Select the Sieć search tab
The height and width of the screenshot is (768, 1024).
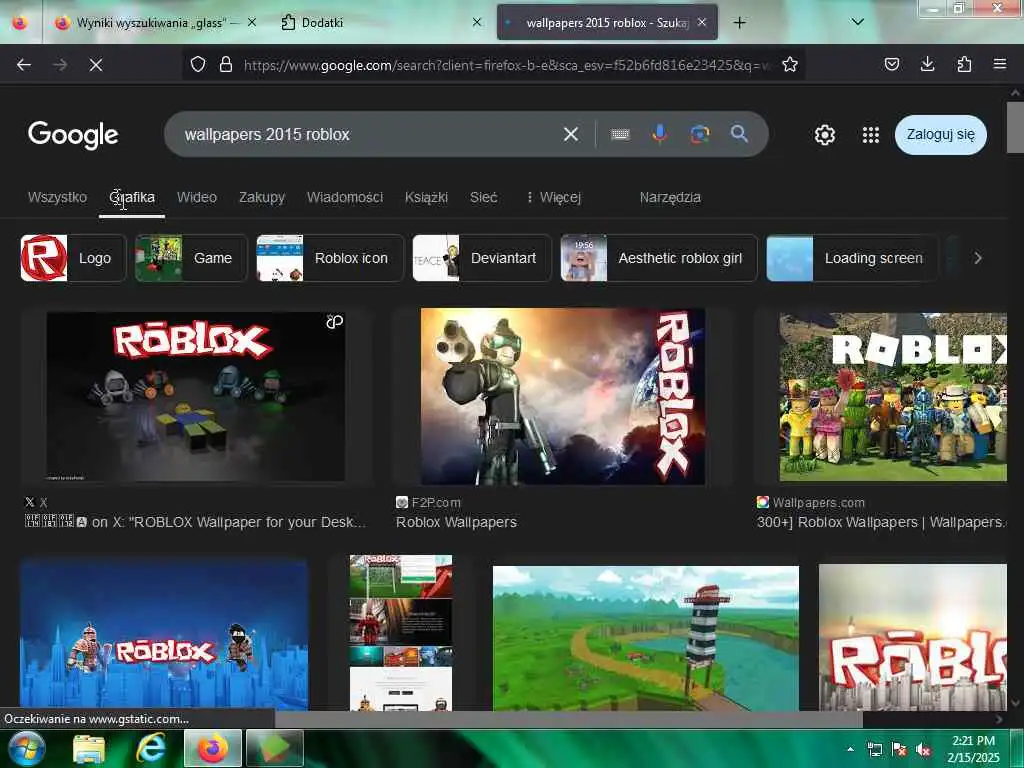click(x=484, y=197)
